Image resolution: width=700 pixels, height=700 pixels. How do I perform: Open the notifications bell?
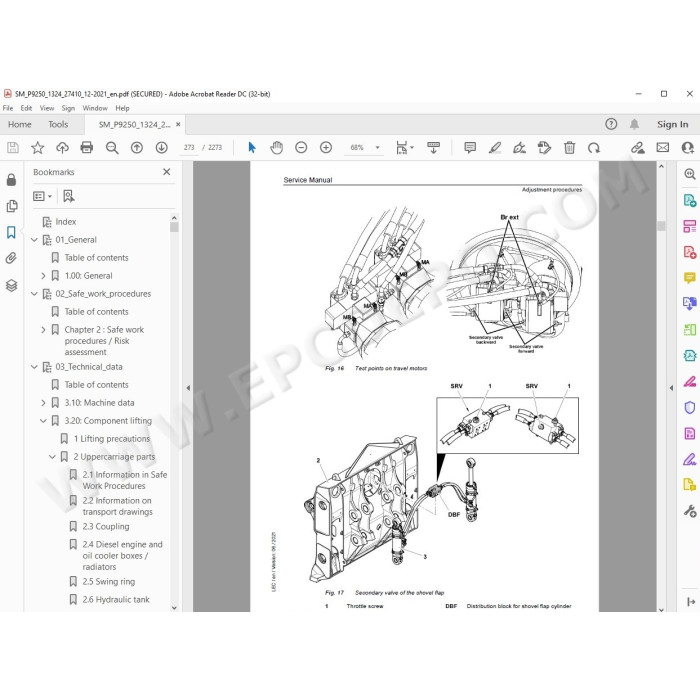click(634, 124)
